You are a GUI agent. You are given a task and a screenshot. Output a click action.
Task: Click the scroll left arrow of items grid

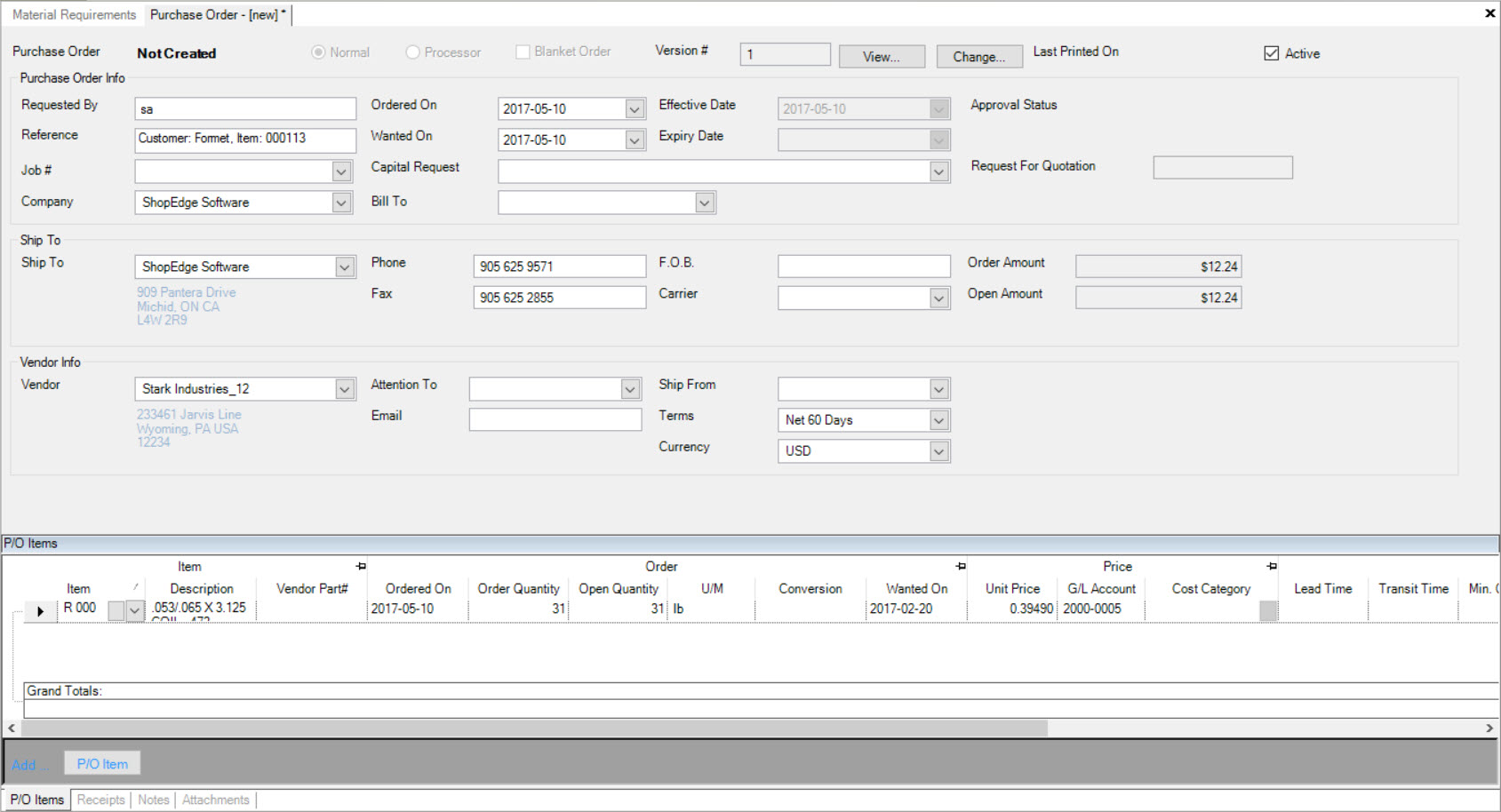pos(12,728)
